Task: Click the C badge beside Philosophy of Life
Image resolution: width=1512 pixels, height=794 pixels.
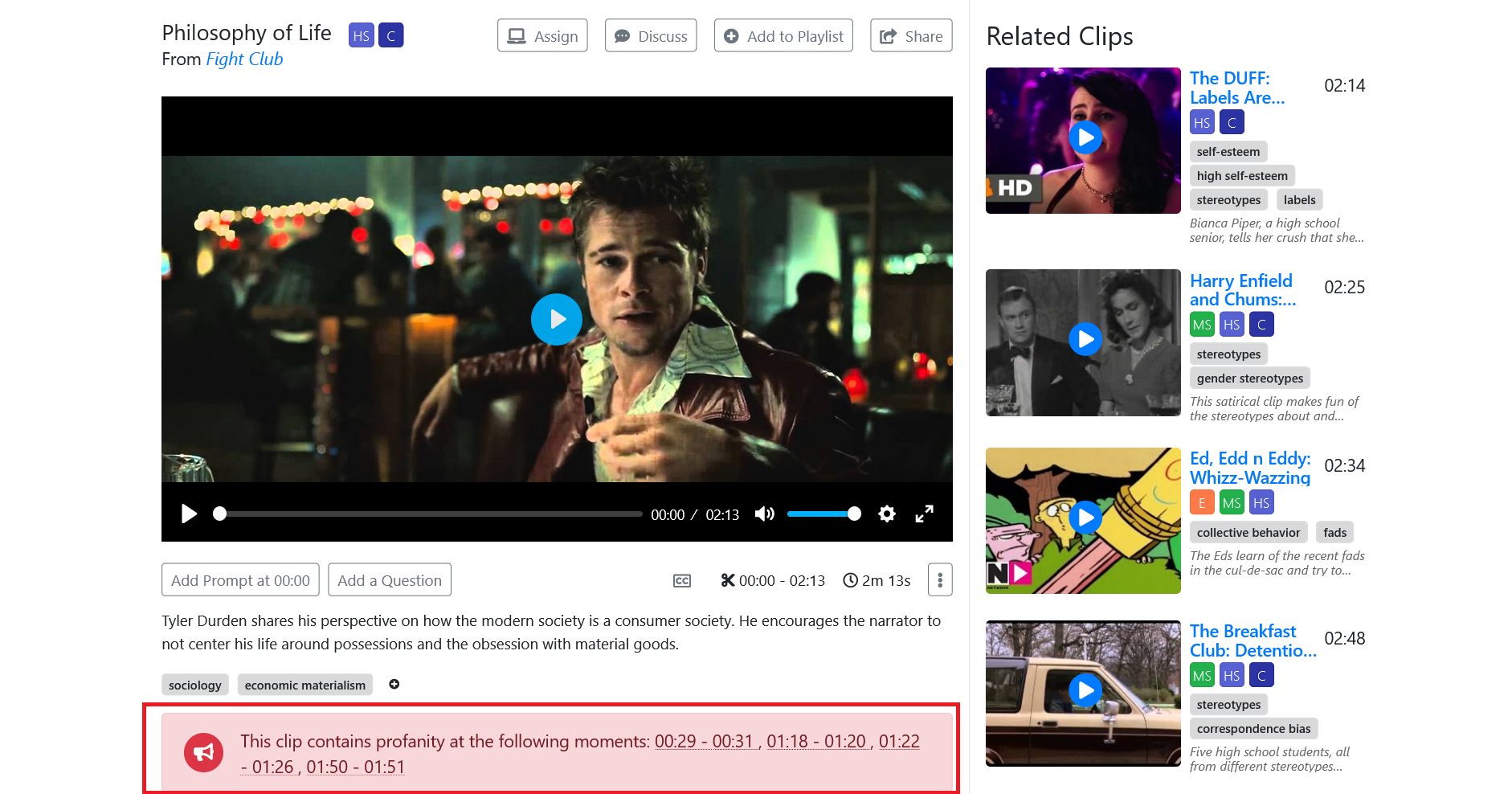Action: [x=391, y=35]
